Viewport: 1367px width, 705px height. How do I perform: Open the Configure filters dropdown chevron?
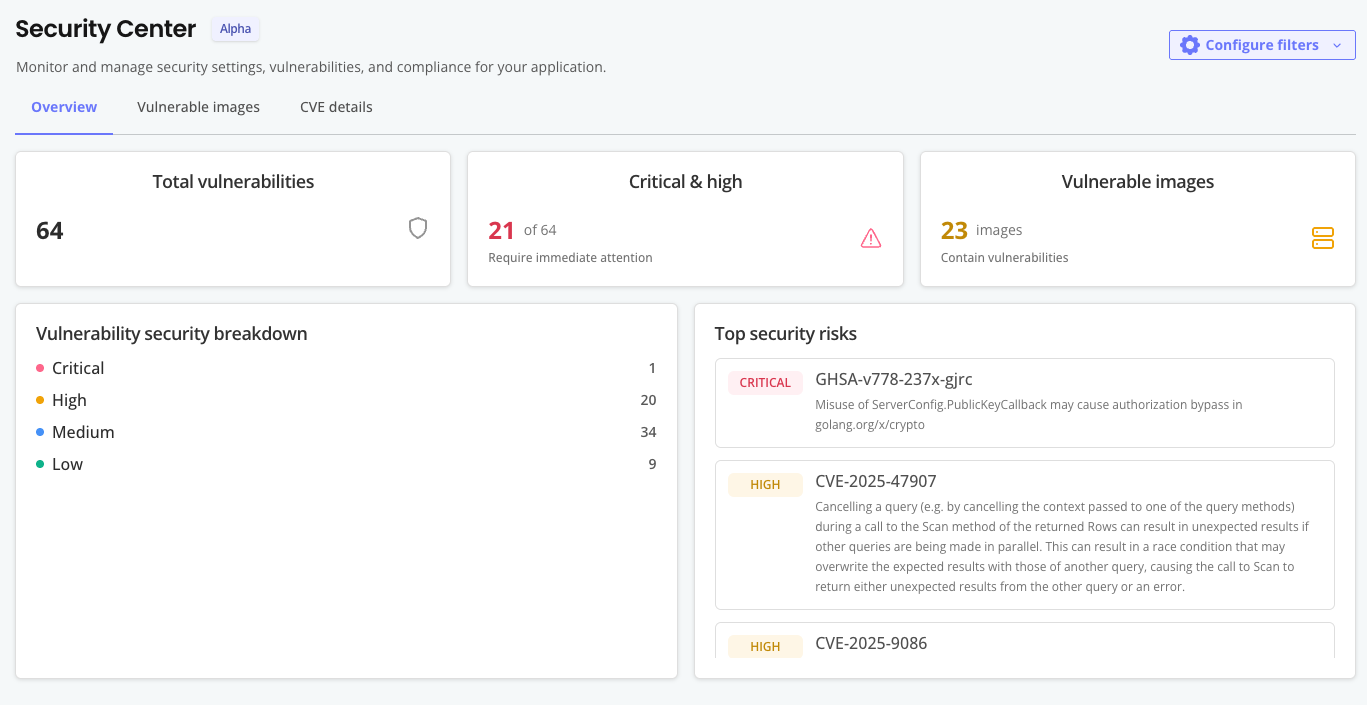(1338, 45)
